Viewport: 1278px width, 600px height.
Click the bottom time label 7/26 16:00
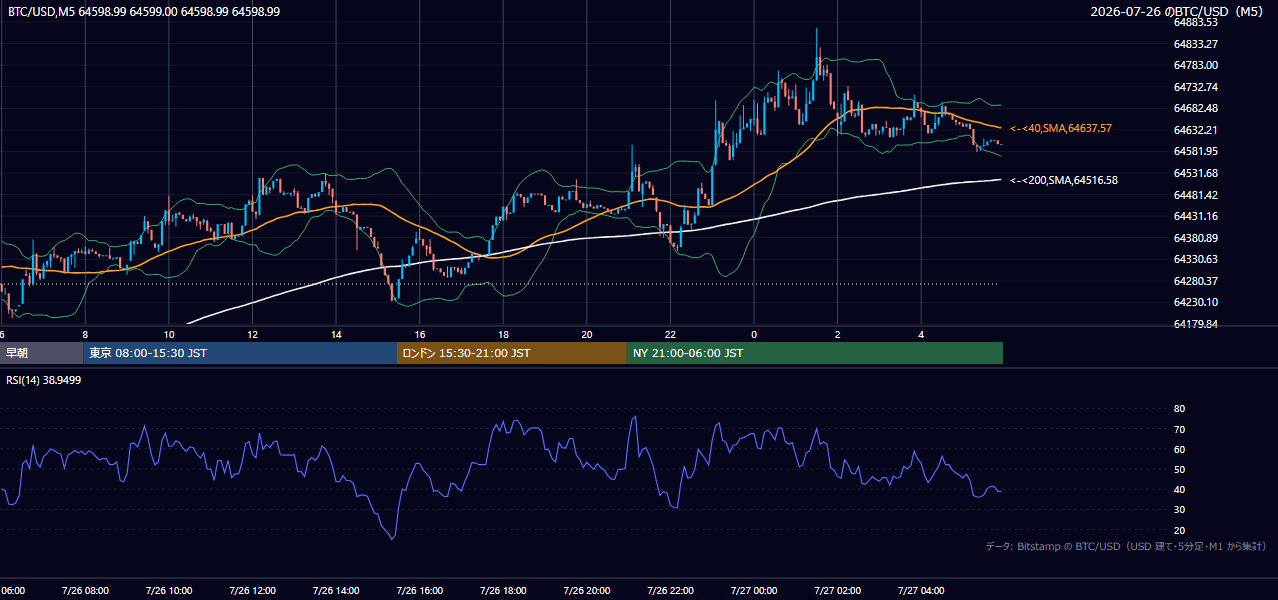[x=419, y=590]
